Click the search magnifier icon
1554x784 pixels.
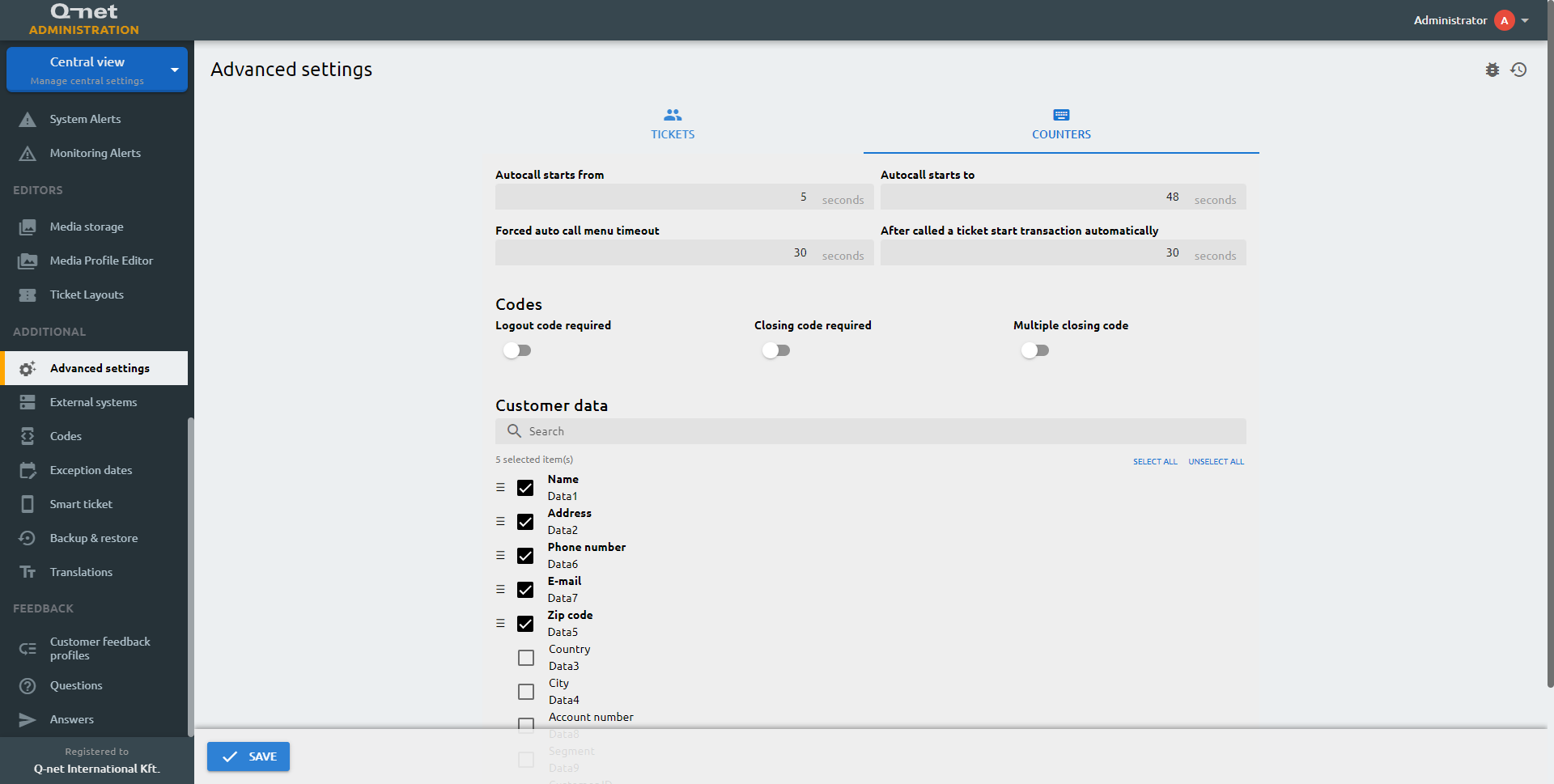pyautogui.click(x=514, y=431)
